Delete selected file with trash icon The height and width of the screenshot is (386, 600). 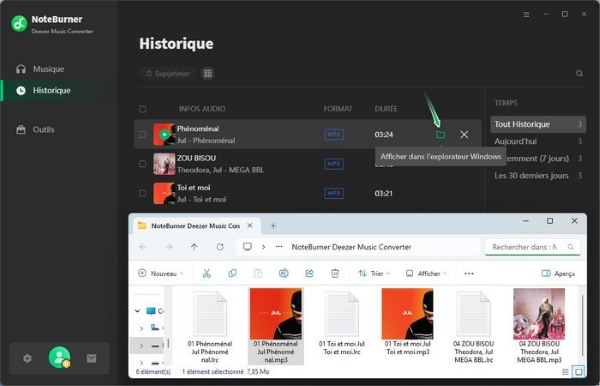[335, 274]
